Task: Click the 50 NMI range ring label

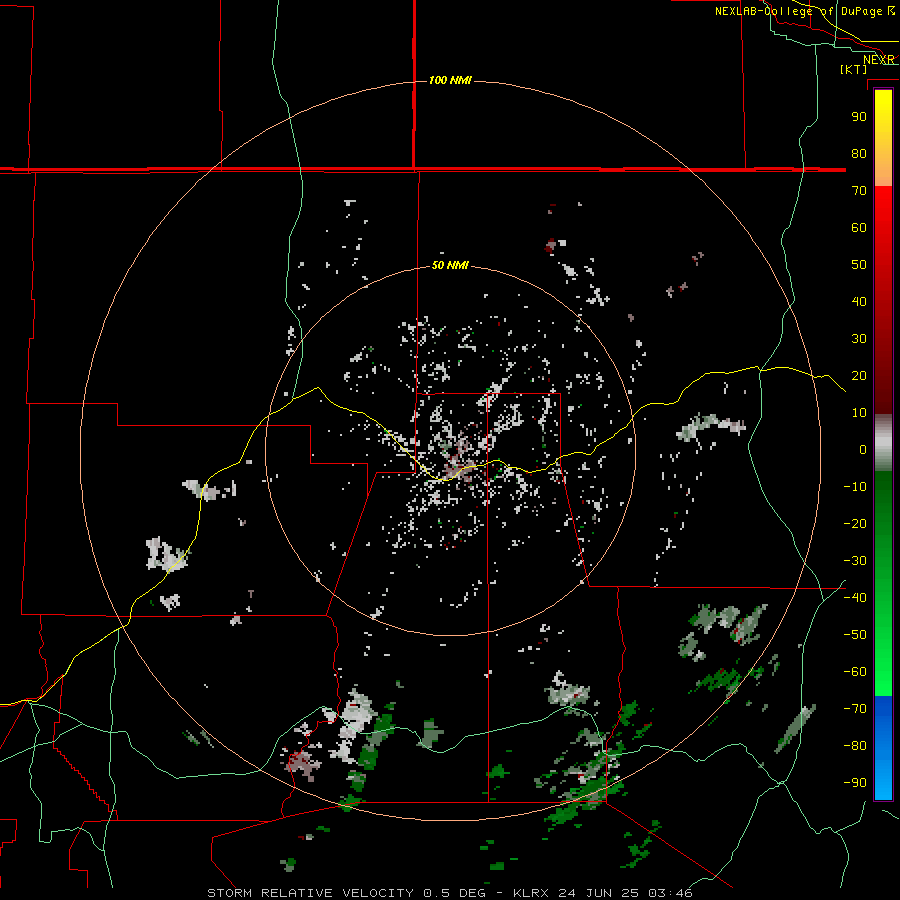Action: point(450,265)
